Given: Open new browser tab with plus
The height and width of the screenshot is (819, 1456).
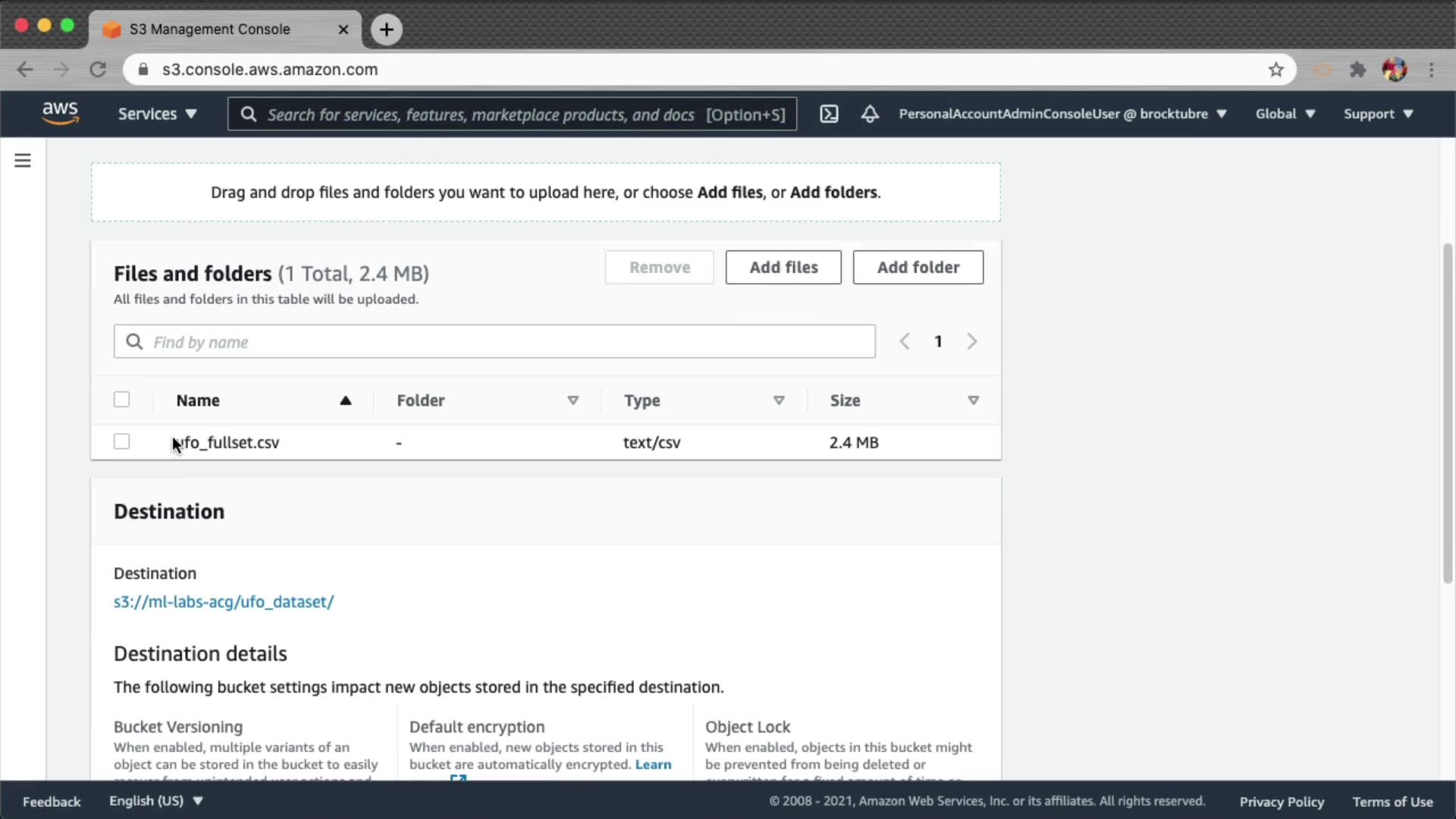Looking at the screenshot, I should coord(387,30).
